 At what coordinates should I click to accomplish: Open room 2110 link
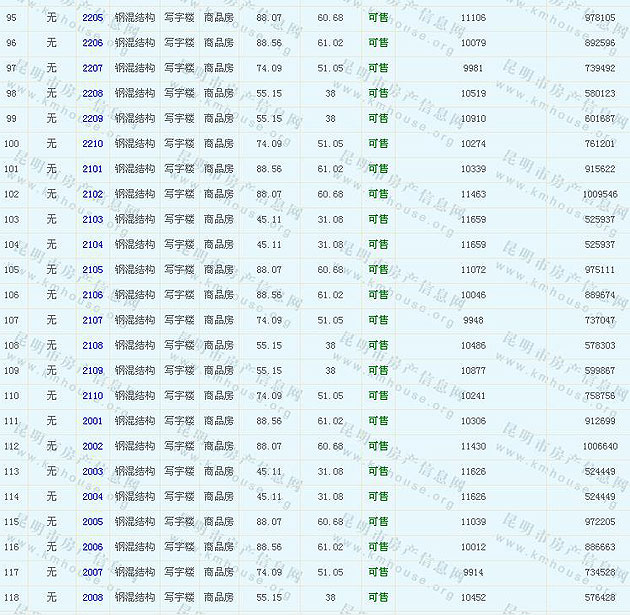[92, 396]
